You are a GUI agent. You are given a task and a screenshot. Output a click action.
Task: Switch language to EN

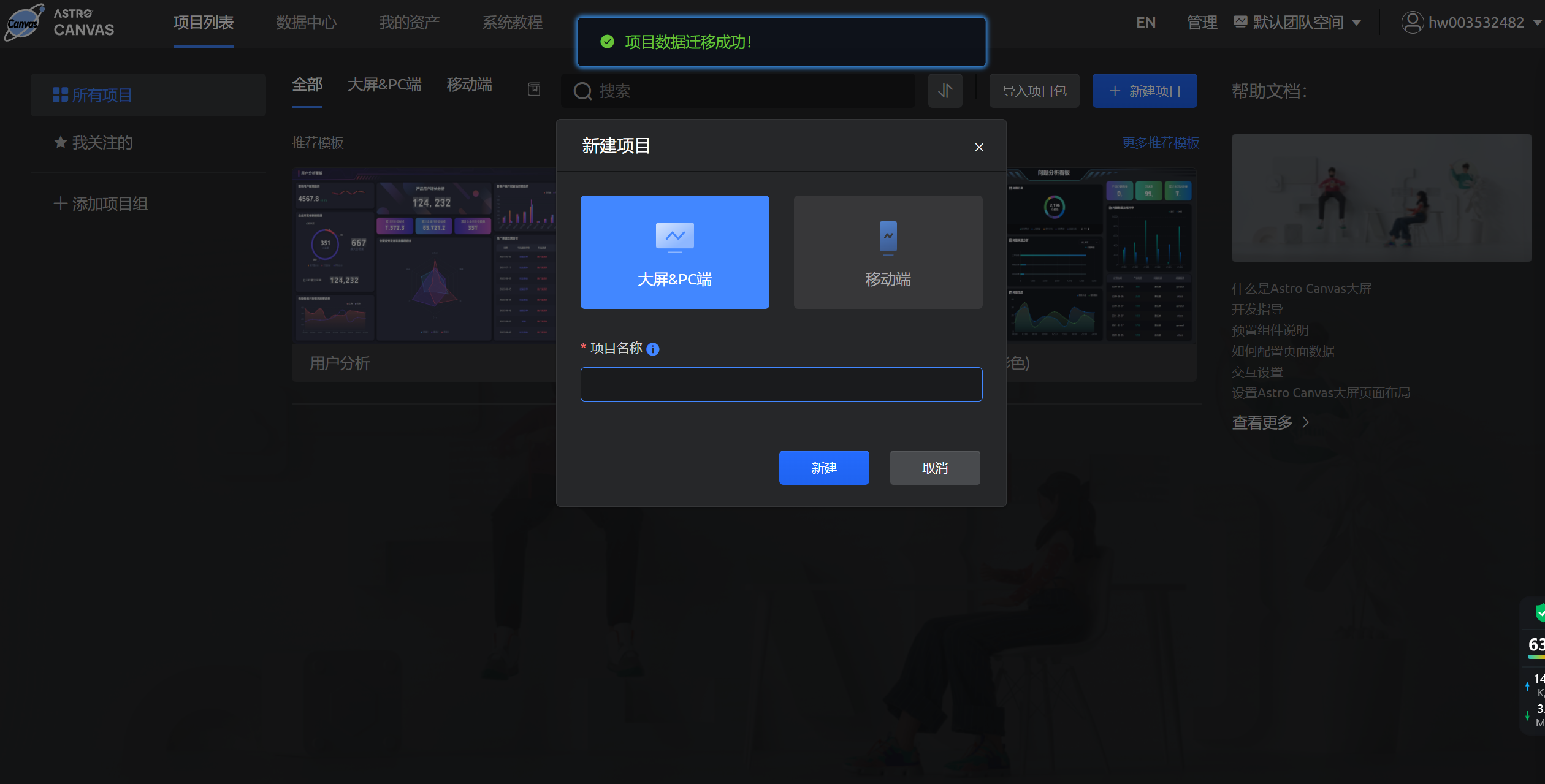click(1145, 23)
